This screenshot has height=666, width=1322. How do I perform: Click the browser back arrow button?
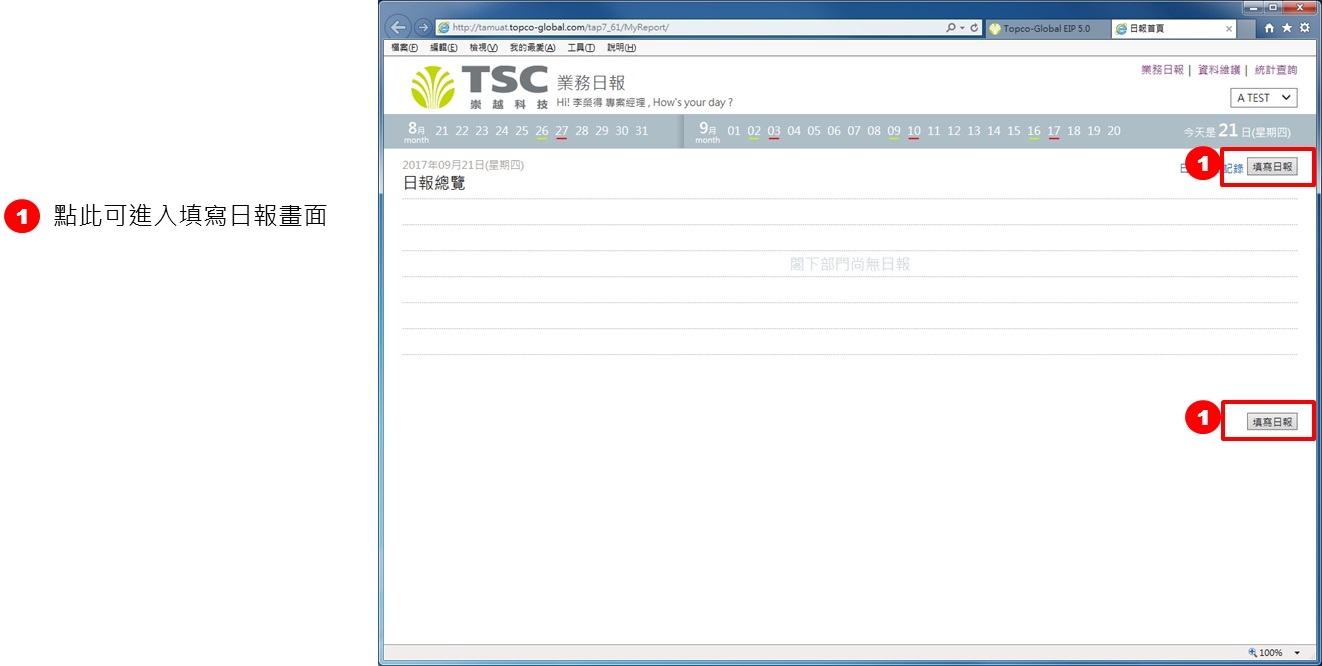pyautogui.click(x=398, y=28)
